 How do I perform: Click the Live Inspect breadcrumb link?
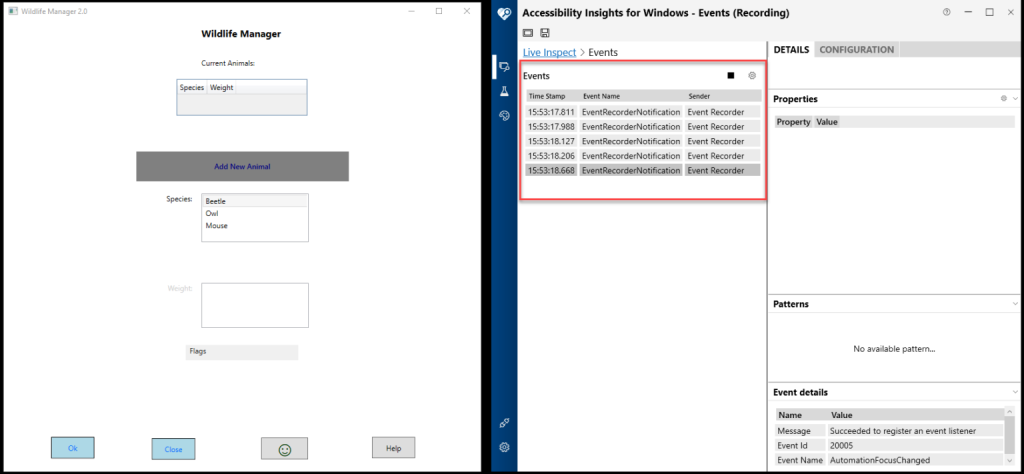549,51
